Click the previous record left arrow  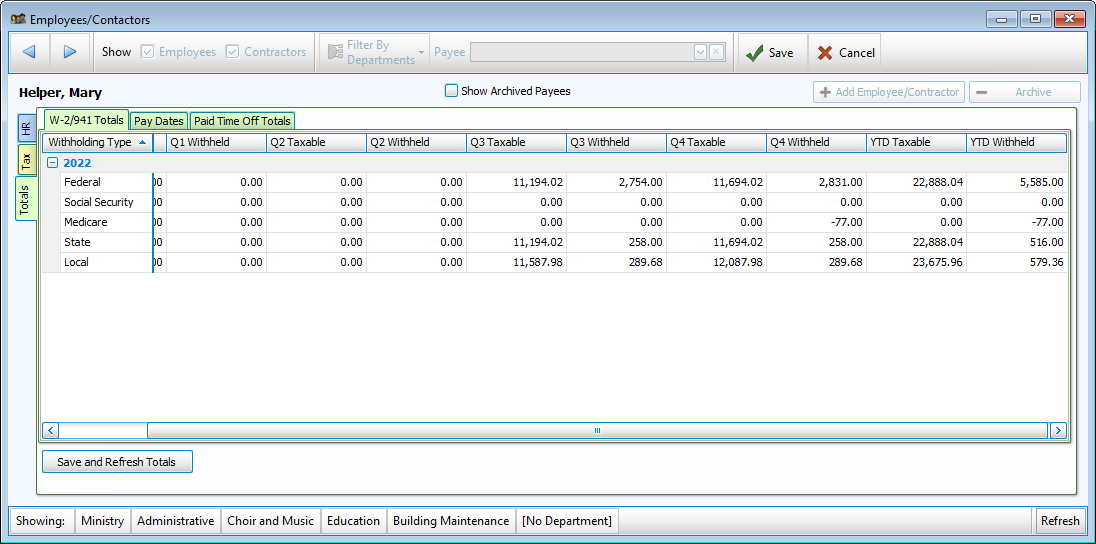click(29, 52)
